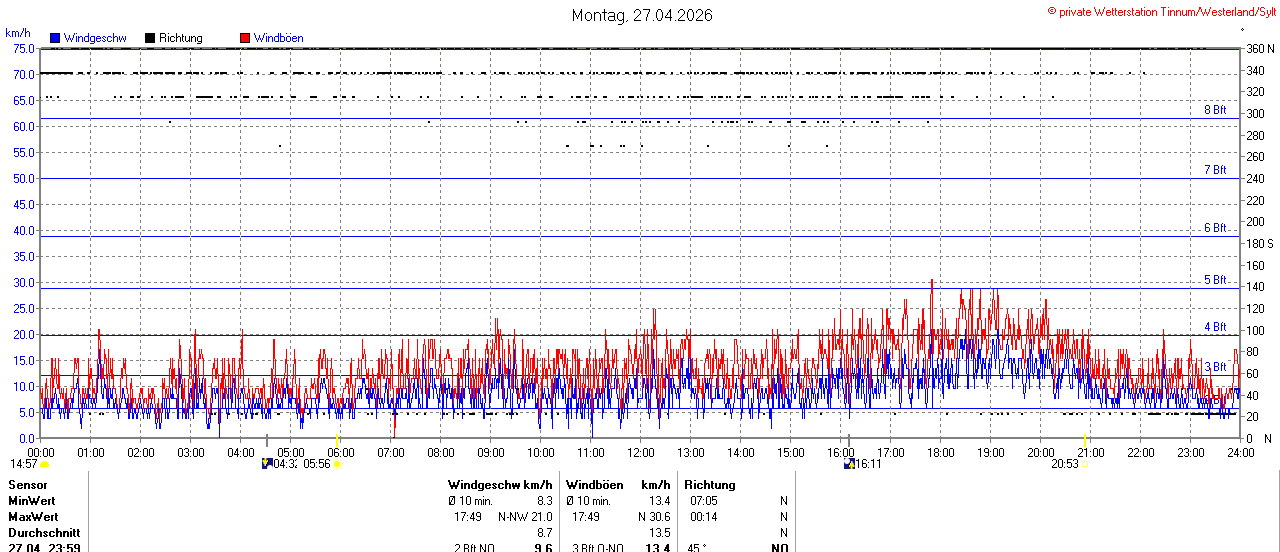Click the 45 ° current direction value
Screen dimensions: 1280x552
[x=698, y=548]
